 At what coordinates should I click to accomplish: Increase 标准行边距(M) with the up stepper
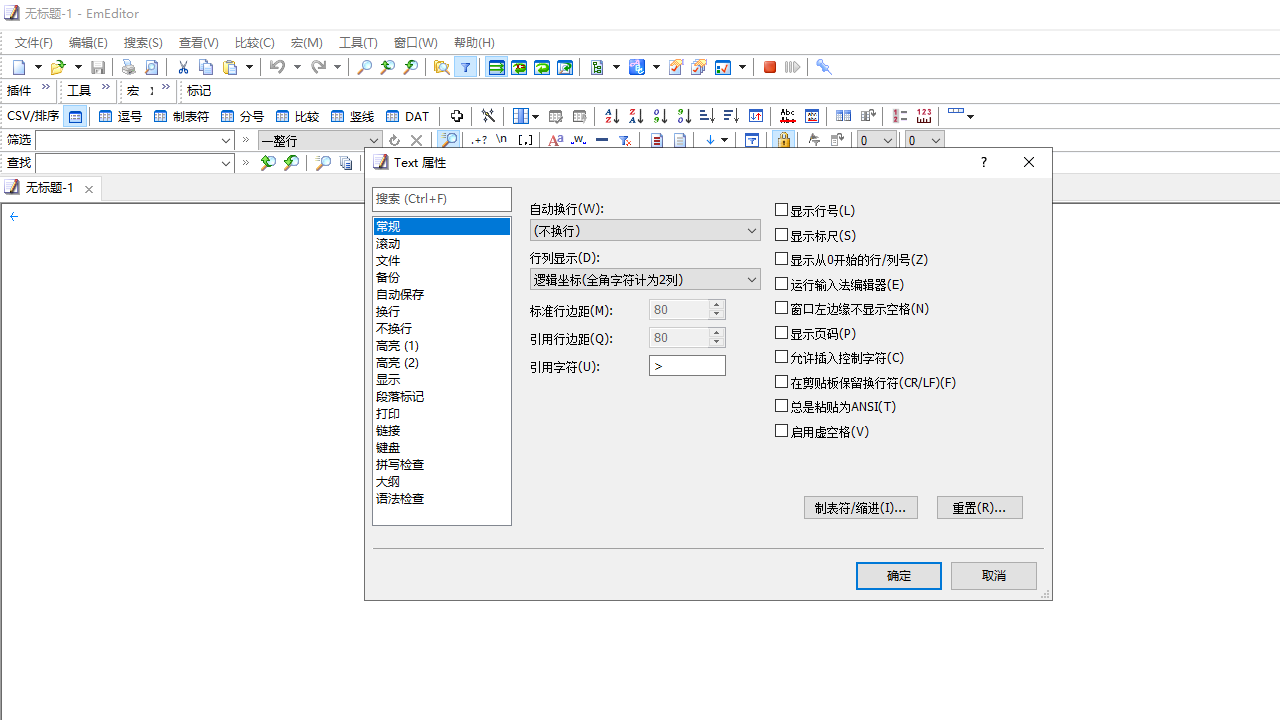tap(716, 305)
